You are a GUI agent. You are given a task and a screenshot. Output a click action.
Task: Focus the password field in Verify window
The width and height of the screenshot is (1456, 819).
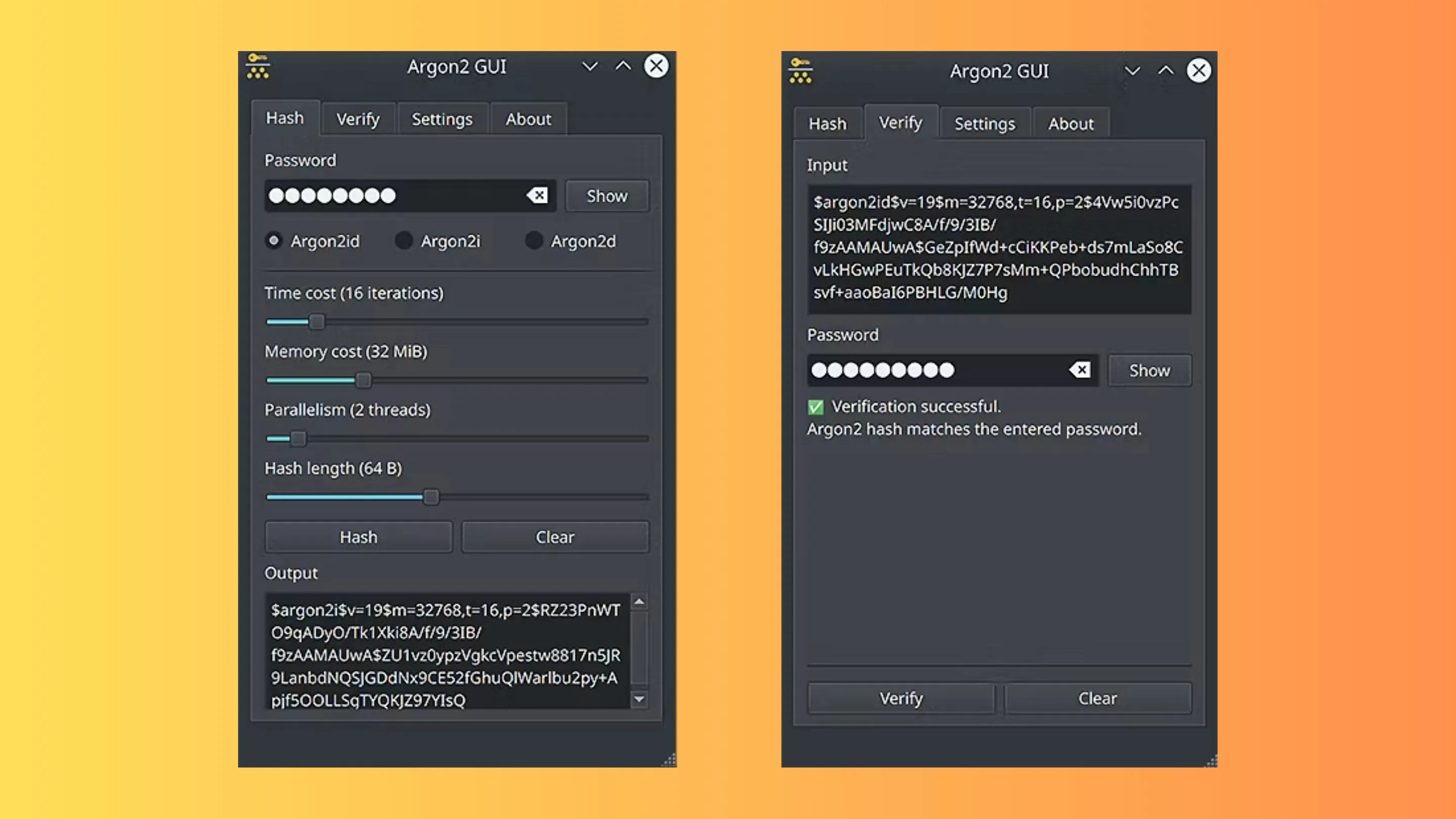[952, 370]
